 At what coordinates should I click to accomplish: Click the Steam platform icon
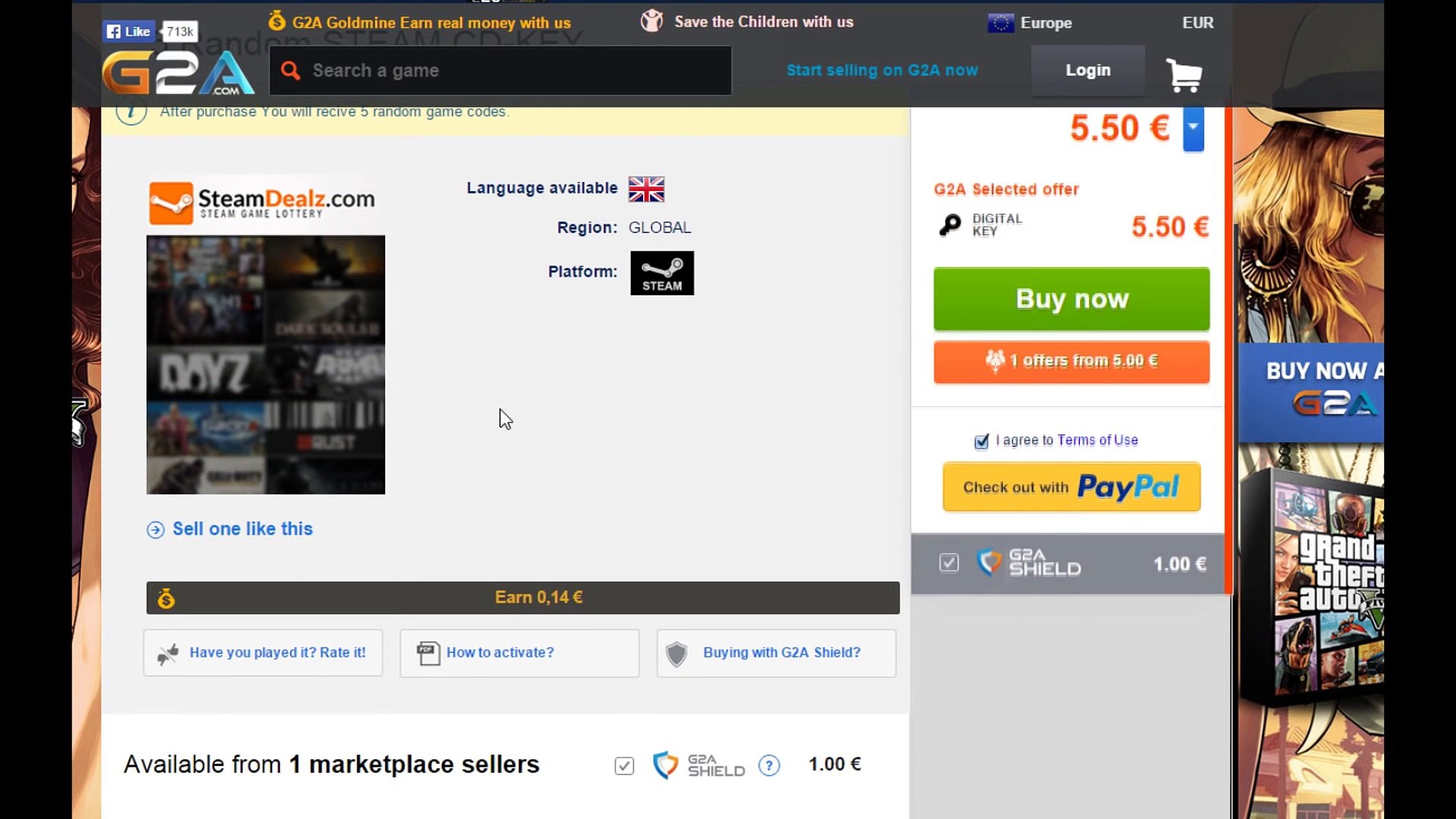click(661, 273)
